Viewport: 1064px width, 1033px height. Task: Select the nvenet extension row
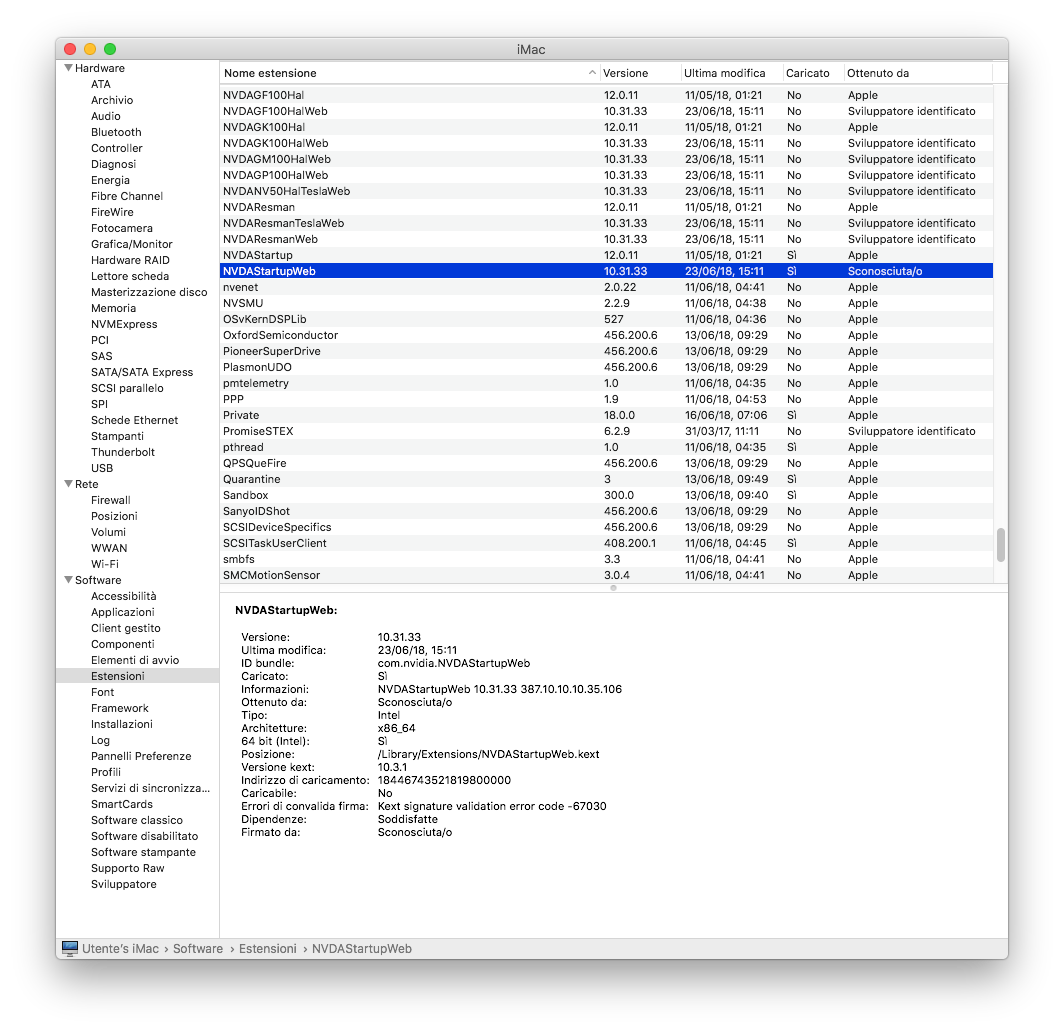point(607,287)
